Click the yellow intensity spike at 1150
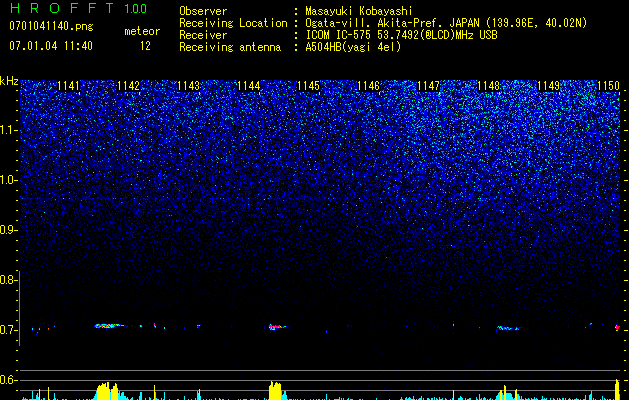Screen dimensions: 629x400 pos(617,389)
